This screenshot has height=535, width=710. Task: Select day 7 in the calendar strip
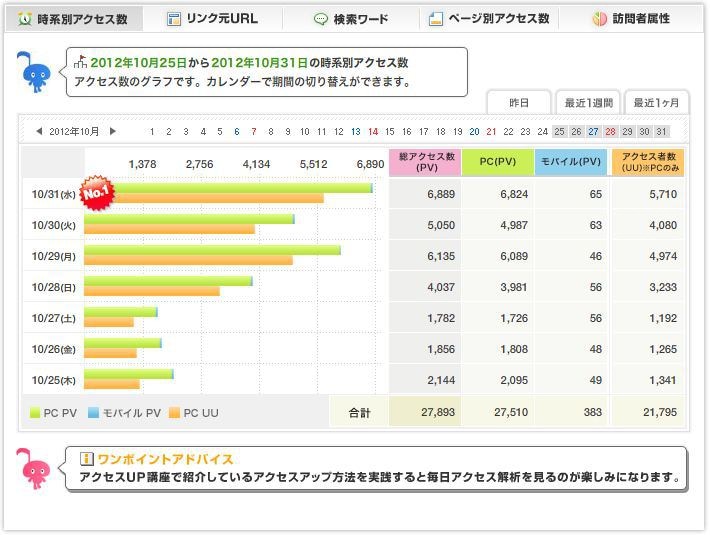(254, 132)
